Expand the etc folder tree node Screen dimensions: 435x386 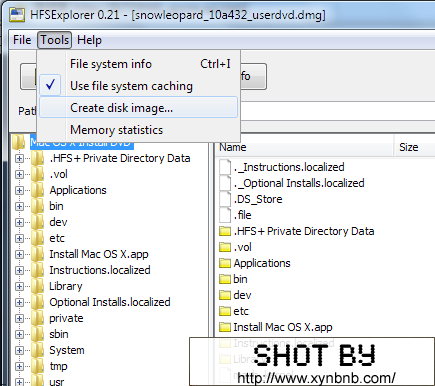coord(19,239)
